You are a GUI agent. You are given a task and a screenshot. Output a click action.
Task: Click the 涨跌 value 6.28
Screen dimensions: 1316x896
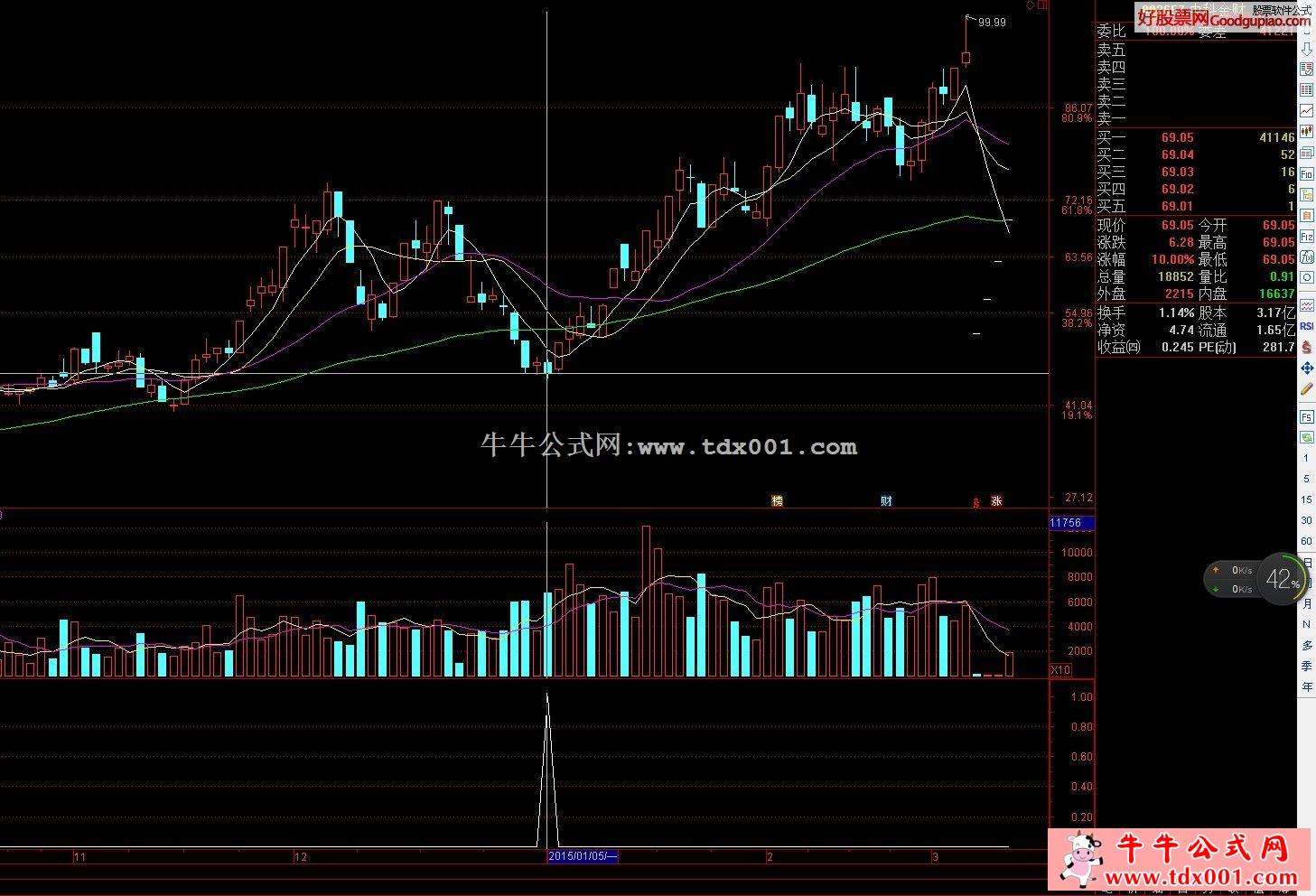click(x=1181, y=242)
